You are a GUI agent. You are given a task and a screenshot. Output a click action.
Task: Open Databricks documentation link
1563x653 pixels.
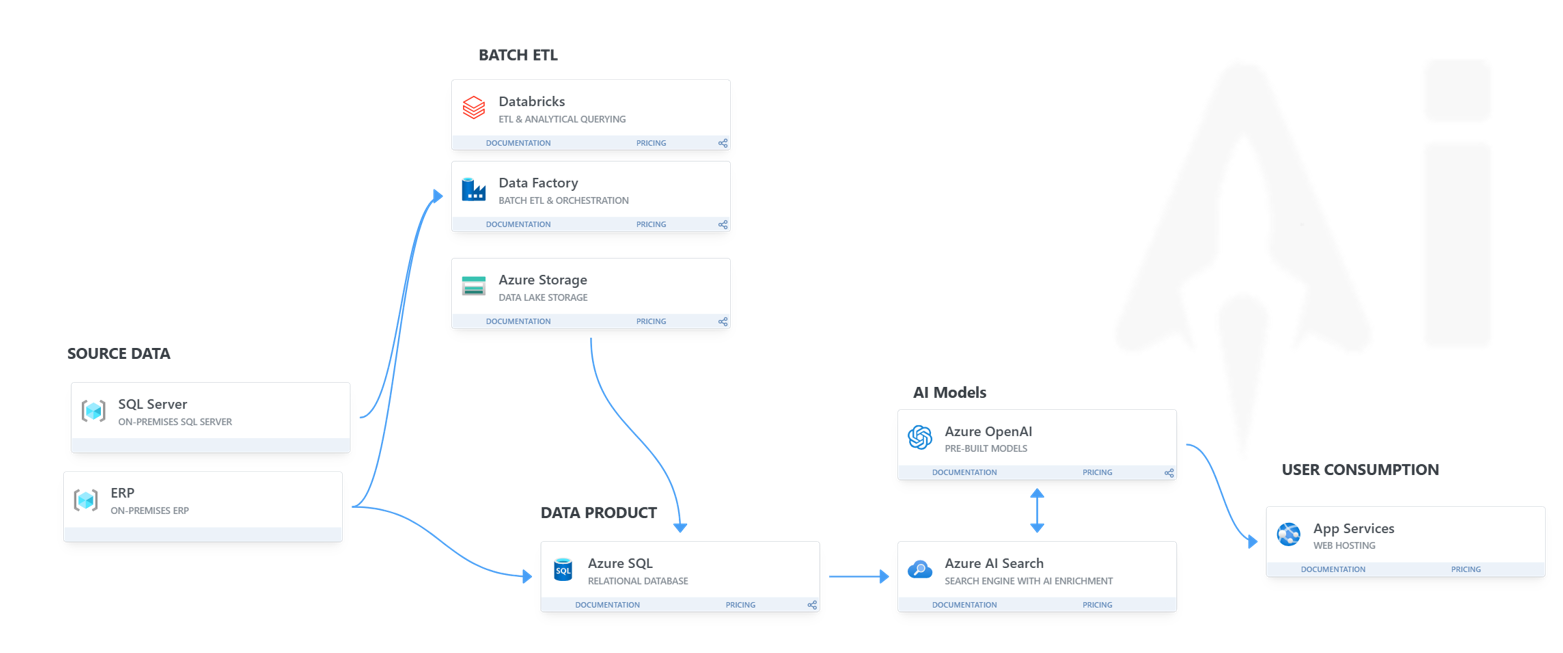click(x=518, y=143)
